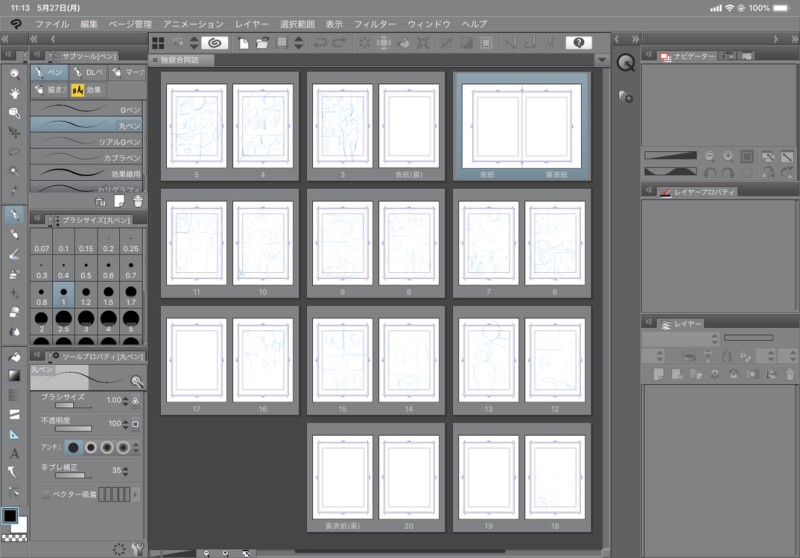
Task: Select the eraser tool
Action: coord(14,312)
